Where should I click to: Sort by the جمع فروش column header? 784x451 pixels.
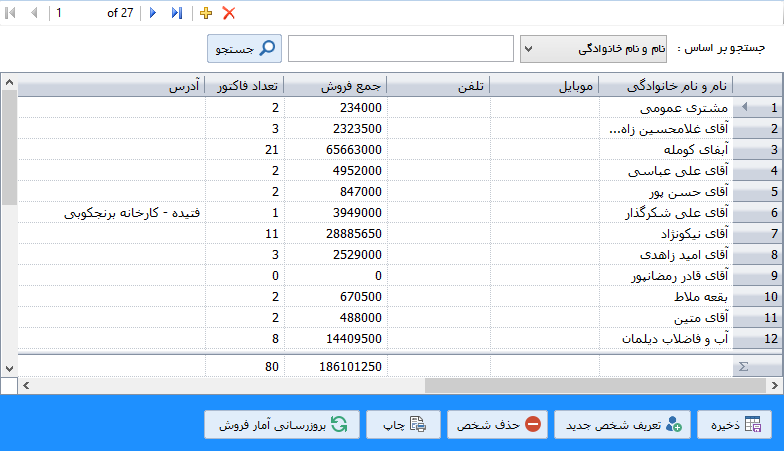pyautogui.click(x=335, y=86)
